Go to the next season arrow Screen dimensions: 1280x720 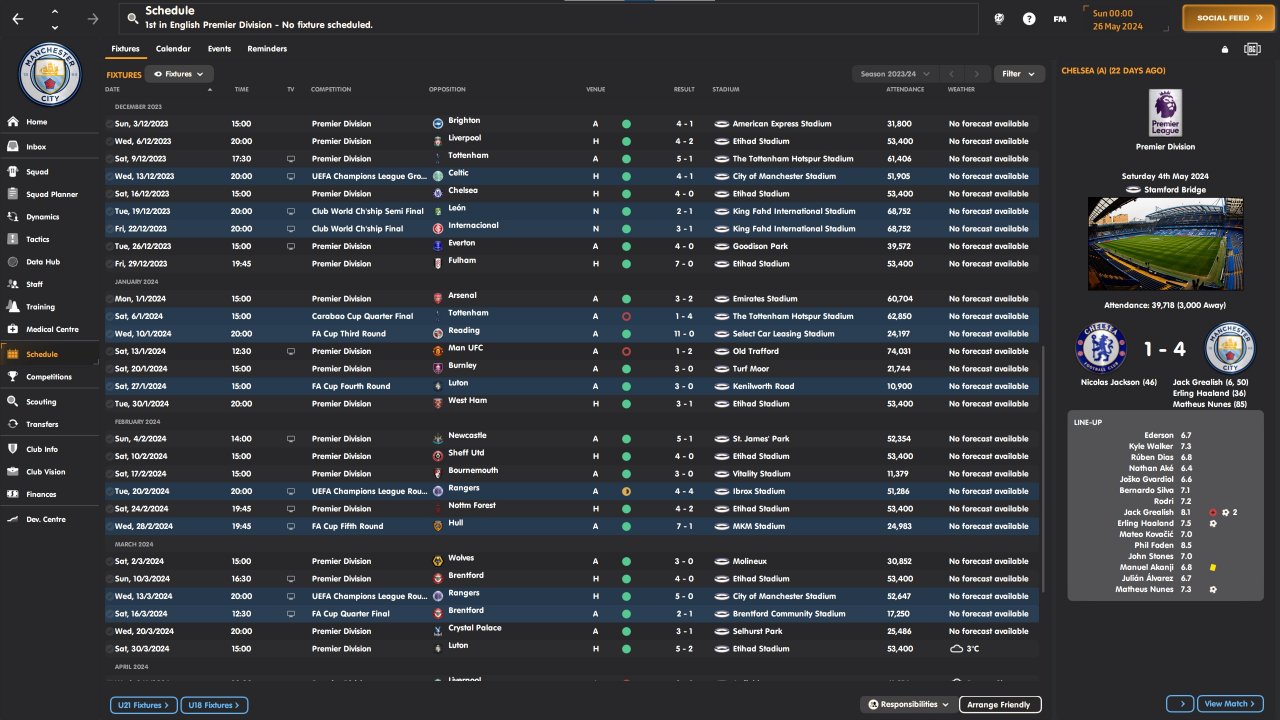(x=979, y=74)
